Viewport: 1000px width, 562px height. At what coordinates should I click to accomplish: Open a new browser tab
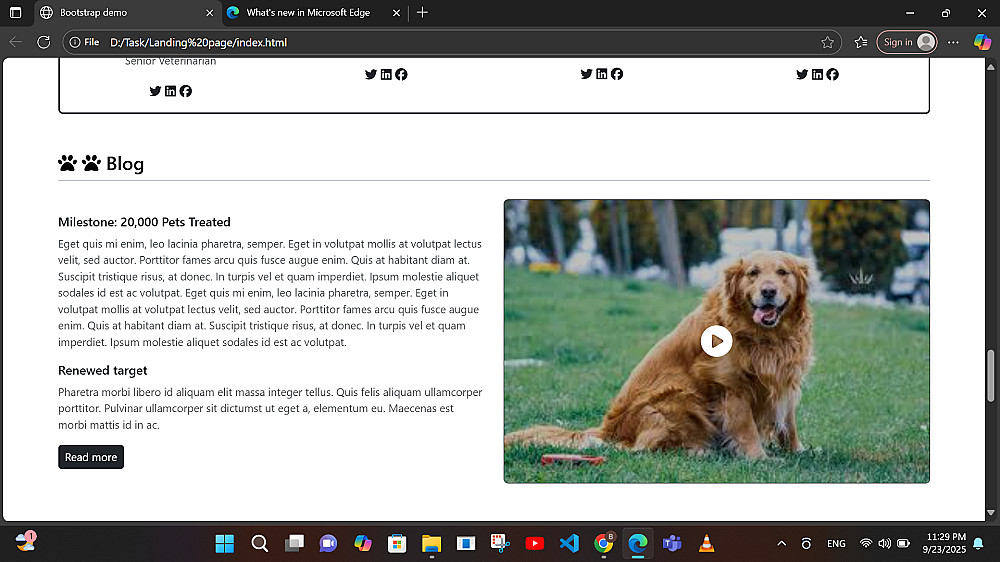click(422, 13)
